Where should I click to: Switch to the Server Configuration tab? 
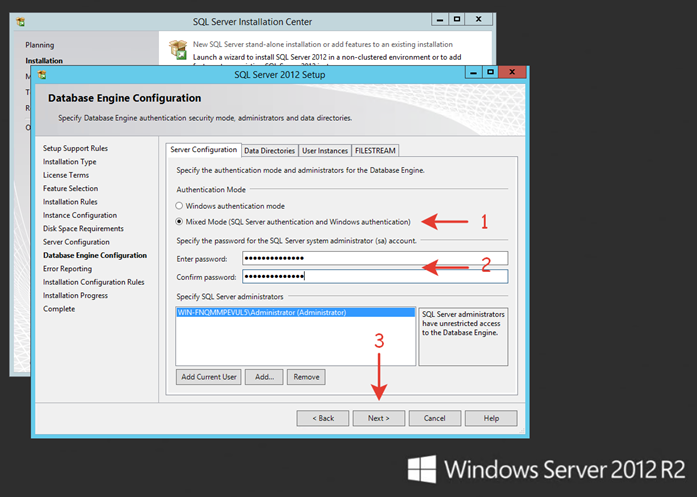coord(204,150)
